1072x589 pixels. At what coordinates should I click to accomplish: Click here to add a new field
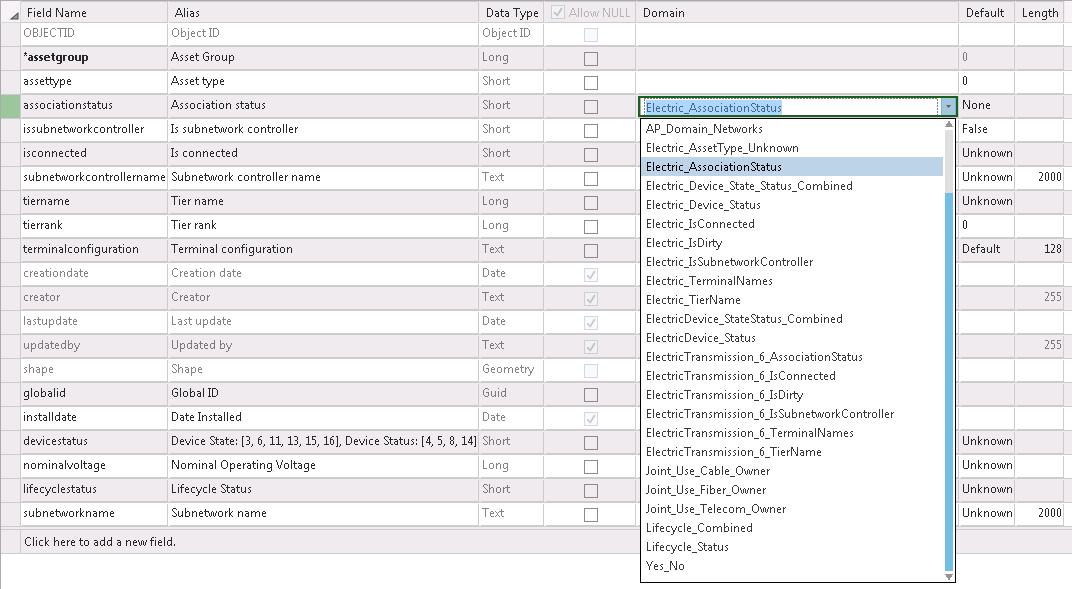tap(100, 542)
